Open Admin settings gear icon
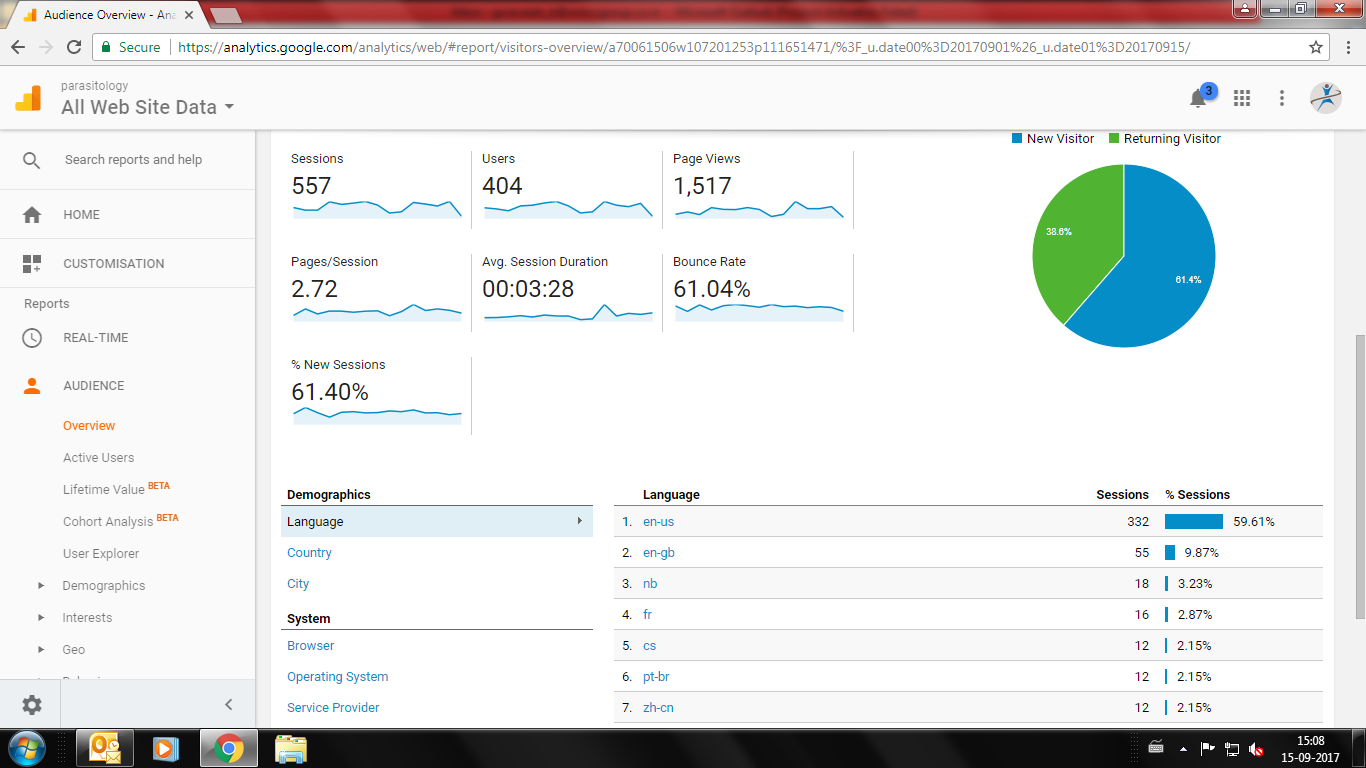Viewport: 1366px width, 768px height. [32, 705]
